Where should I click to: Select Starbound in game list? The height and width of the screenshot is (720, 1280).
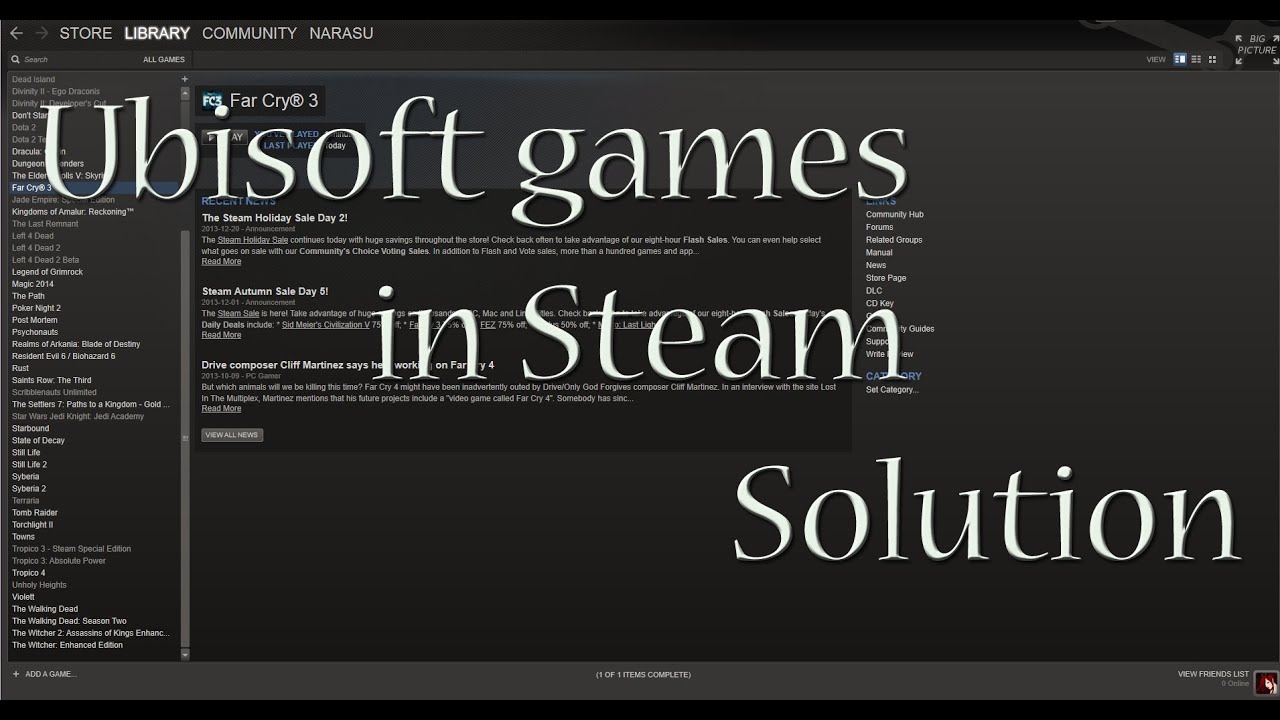30,428
